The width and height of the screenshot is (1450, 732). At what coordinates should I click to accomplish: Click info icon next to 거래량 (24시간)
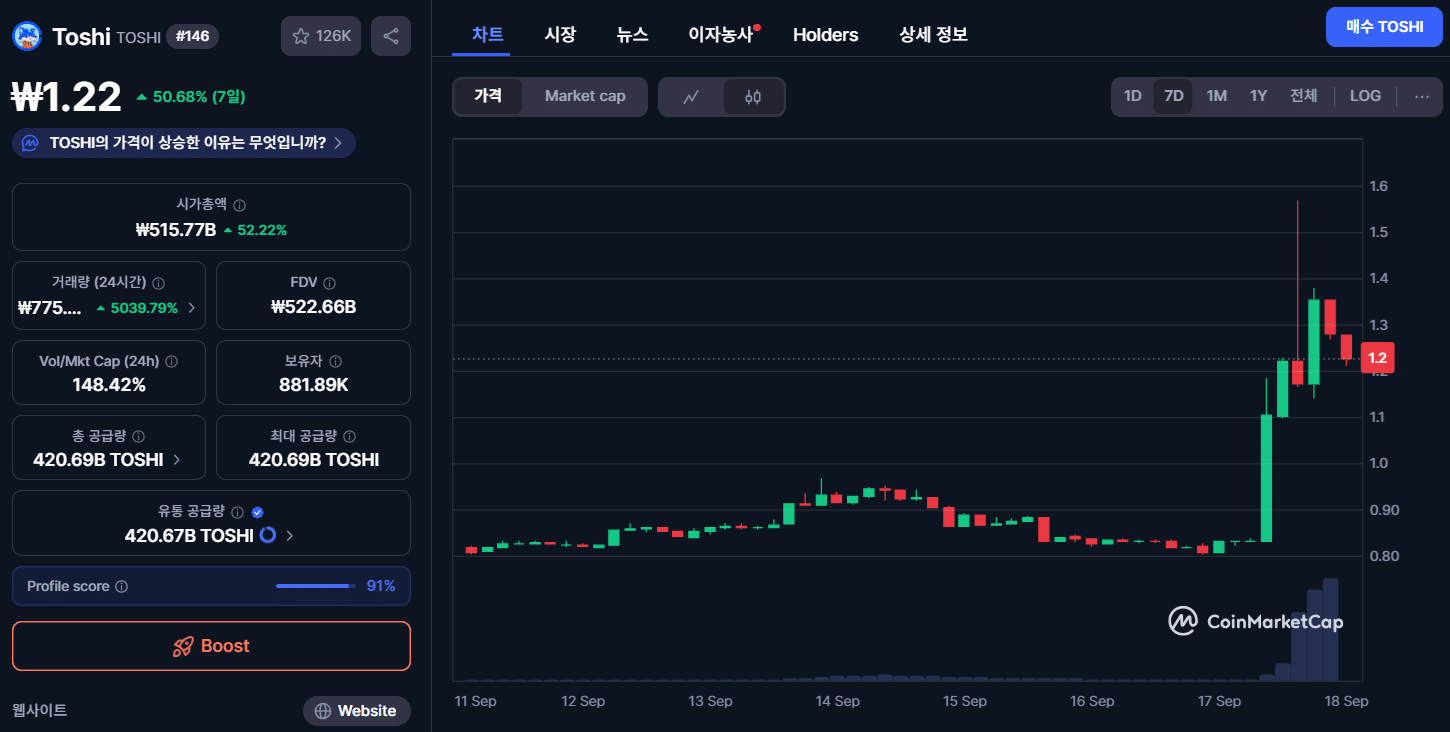tap(159, 283)
